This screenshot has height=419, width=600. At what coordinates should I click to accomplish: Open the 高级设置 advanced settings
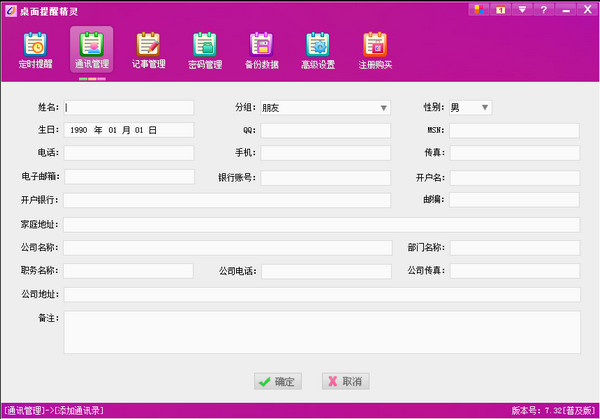click(318, 50)
